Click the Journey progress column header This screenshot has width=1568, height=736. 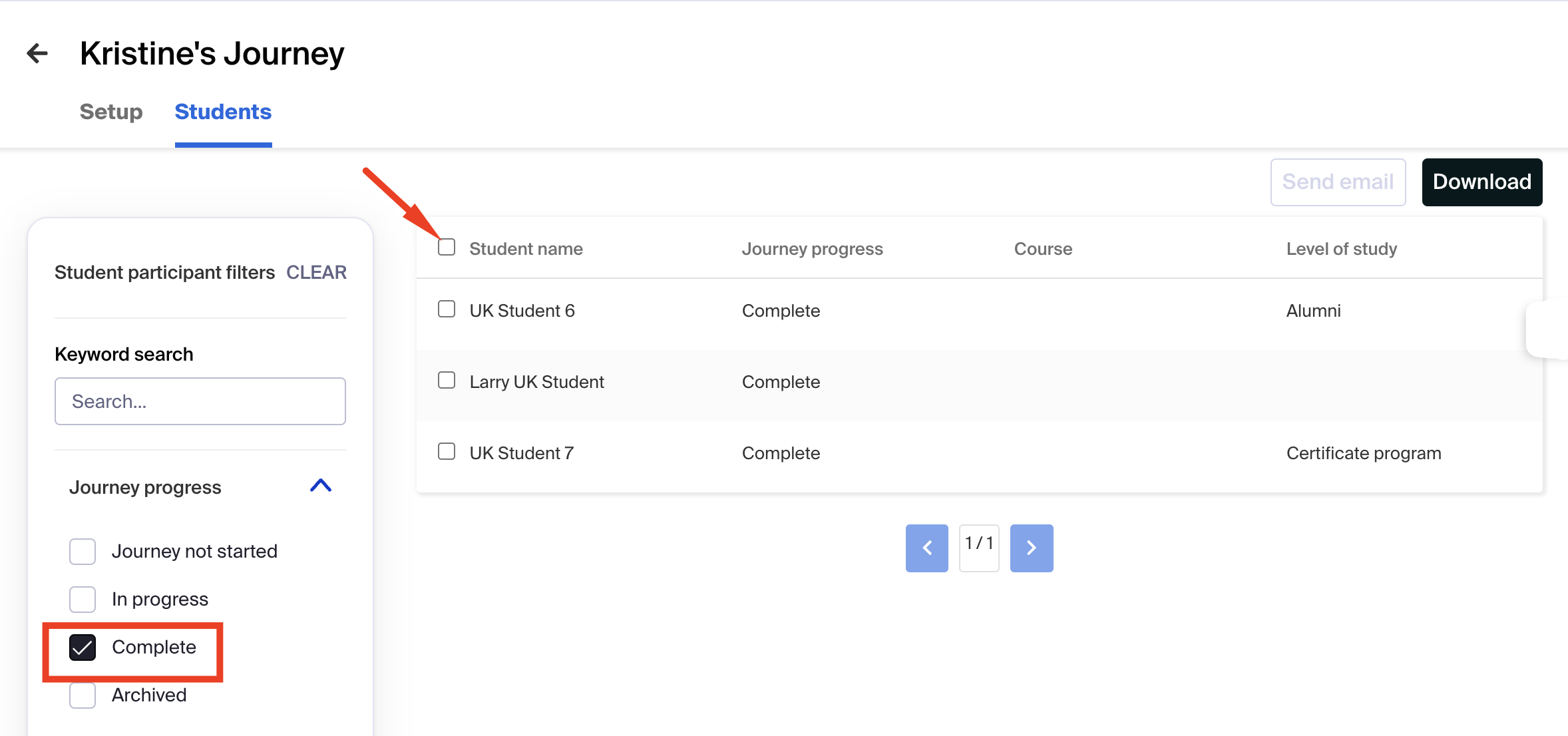813,249
